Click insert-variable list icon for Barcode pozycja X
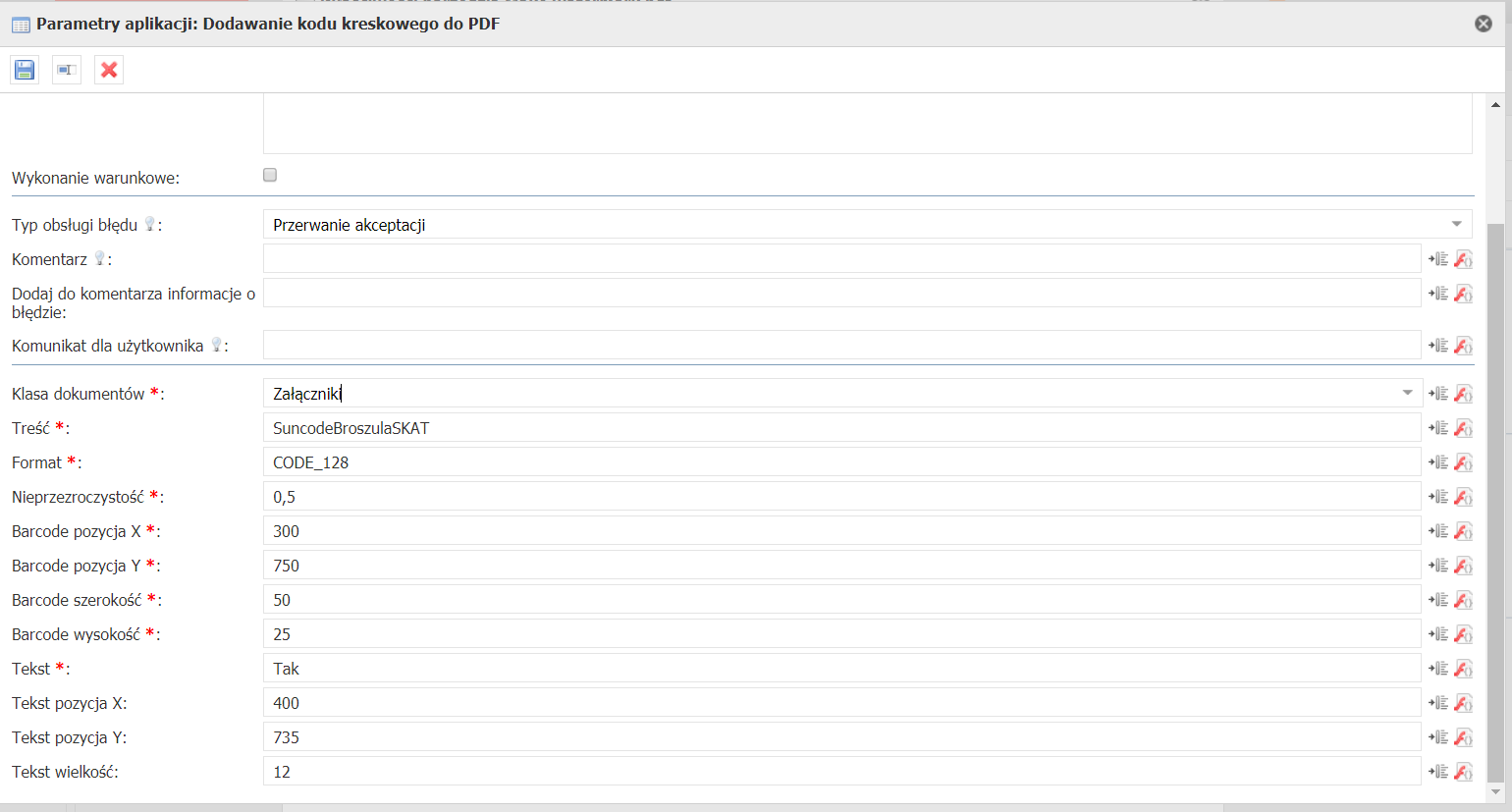 tap(1438, 531)
